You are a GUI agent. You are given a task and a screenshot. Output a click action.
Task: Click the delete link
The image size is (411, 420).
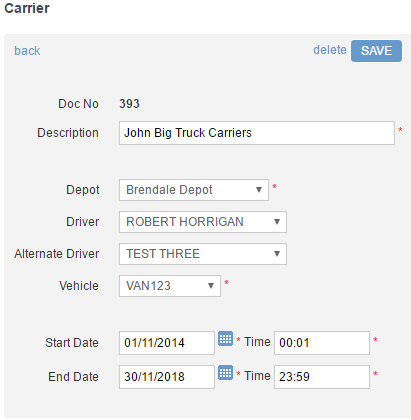(330, 50)
